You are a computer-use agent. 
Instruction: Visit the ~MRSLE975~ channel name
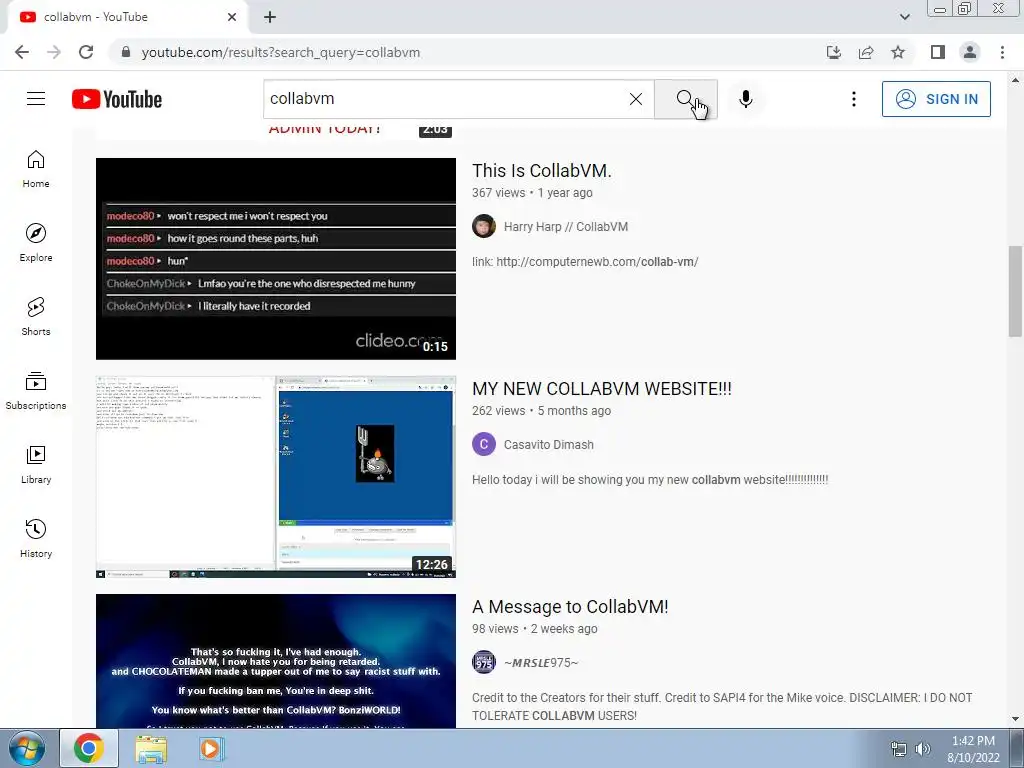[541, 663]
